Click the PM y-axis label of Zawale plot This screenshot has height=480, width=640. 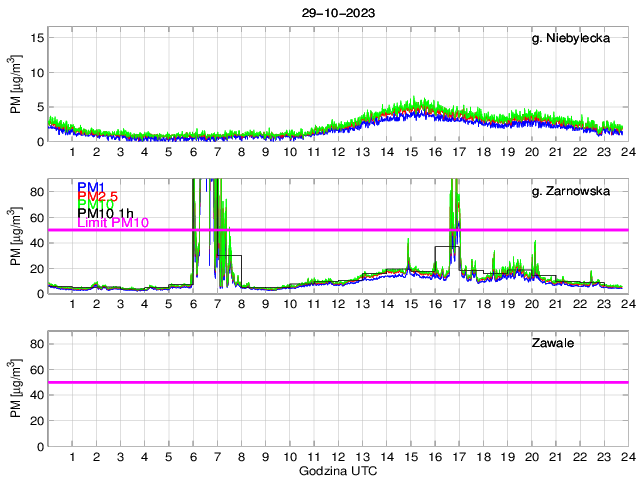tap(15, 382)
